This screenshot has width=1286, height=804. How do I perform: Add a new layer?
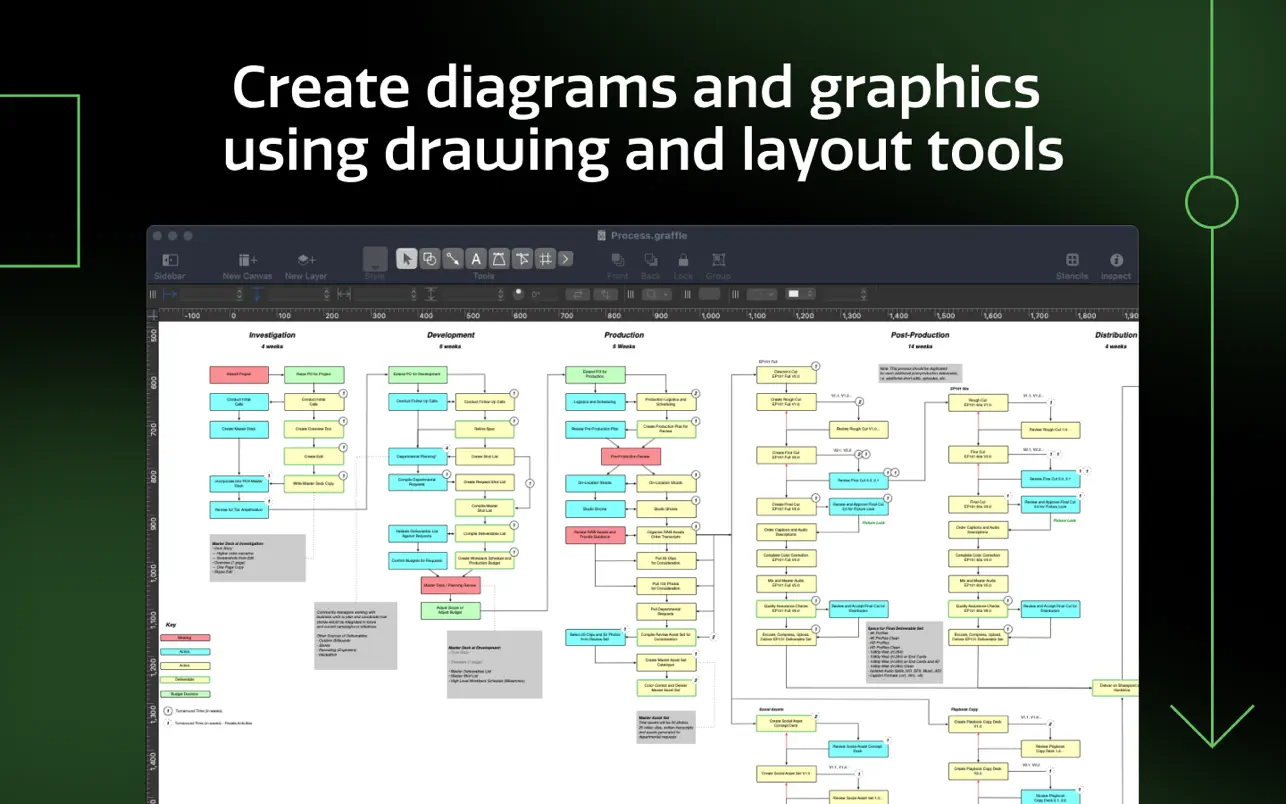pyautogui.click(x=304, y=260)
